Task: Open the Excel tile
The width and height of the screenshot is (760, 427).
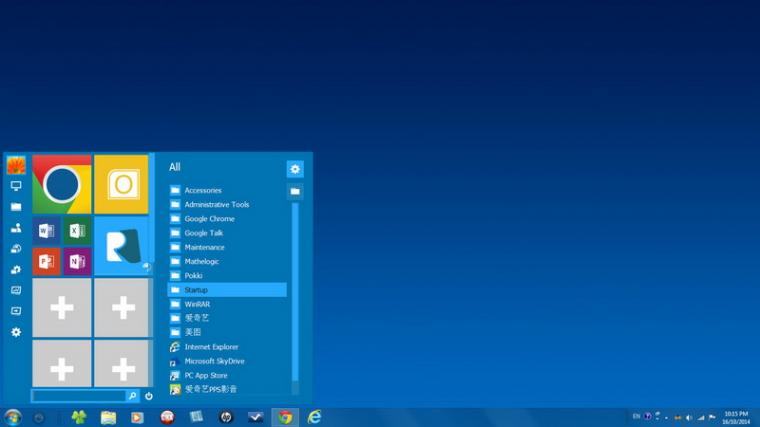Action: coord(76,231)
